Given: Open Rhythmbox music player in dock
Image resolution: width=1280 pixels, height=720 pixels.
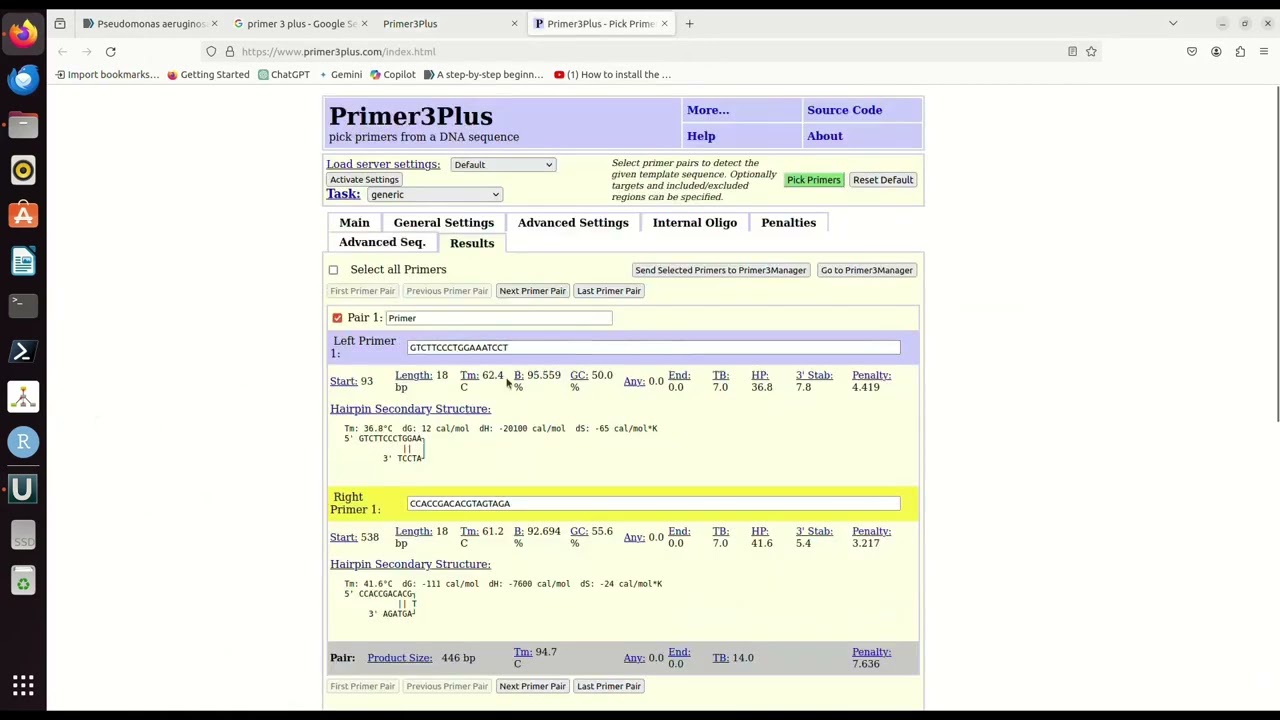Looking at the screenshot, I should pyautogui.click(x=23, y=170).
